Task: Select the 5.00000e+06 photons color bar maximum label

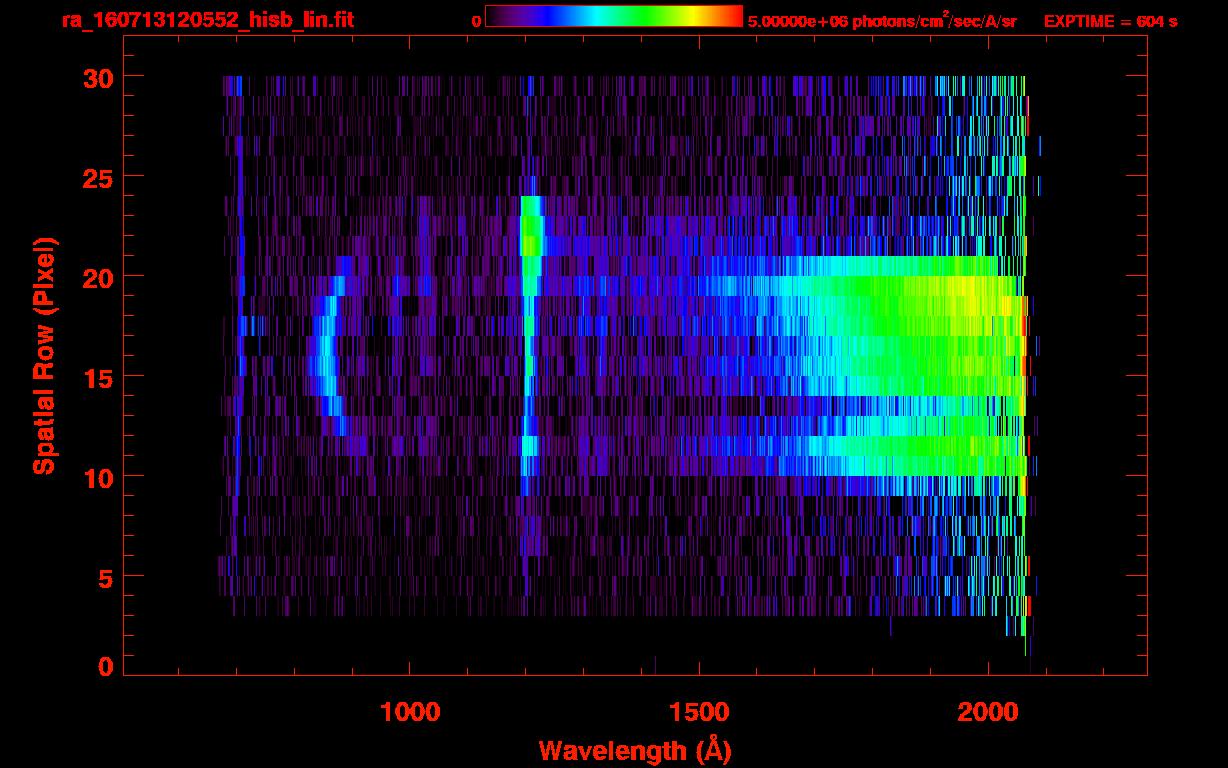Action: click(x=882, y=21)
